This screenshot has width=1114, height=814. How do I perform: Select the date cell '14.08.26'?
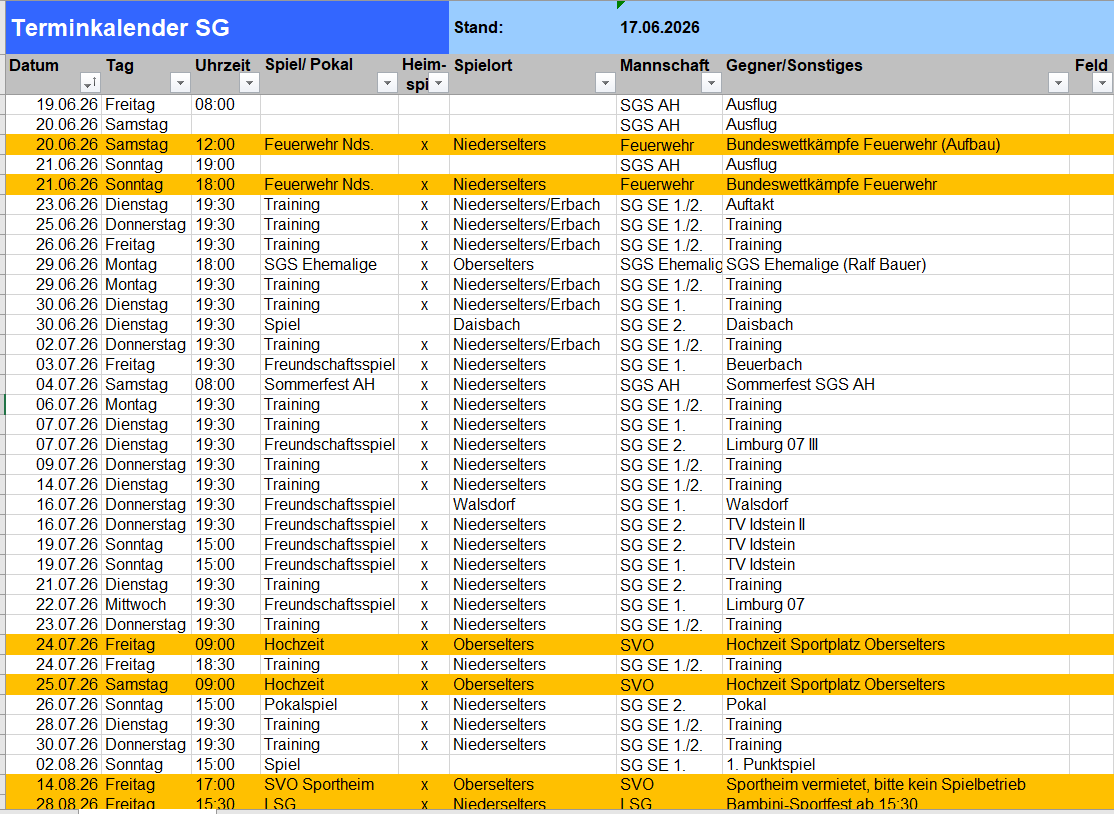(x=55, y=785)
